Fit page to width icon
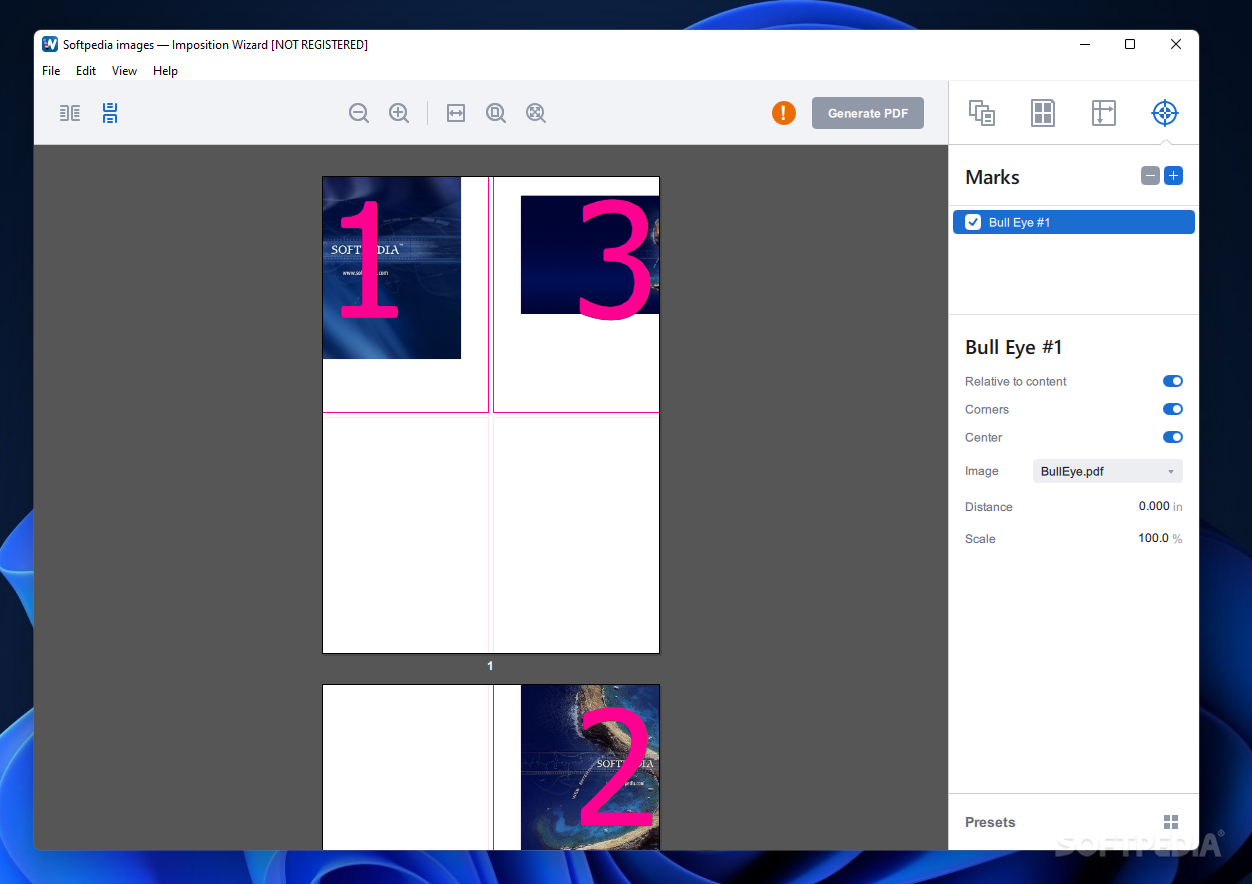Screen dimensions: 1252x884 [x=456, y=113]
